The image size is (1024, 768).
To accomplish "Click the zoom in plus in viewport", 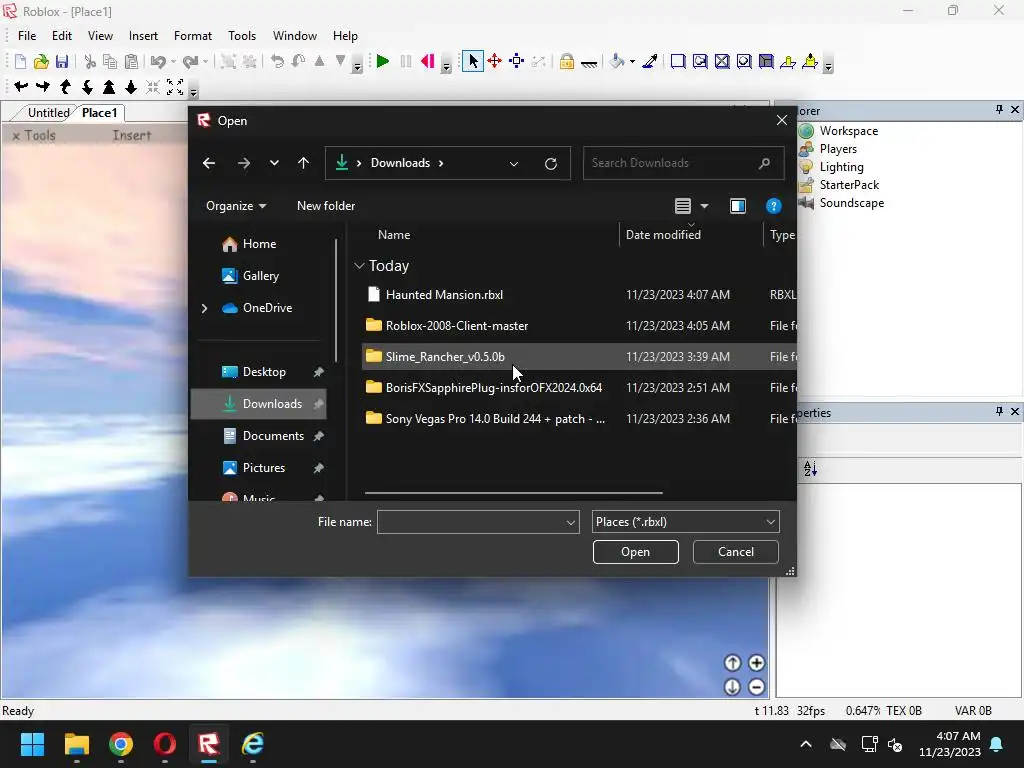I will tap(756, 663).
